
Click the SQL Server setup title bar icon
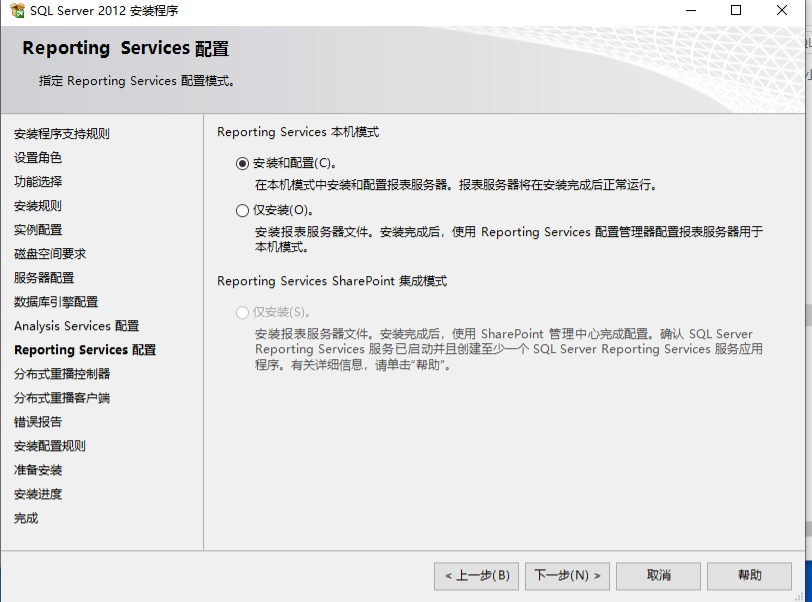[17, 10]
